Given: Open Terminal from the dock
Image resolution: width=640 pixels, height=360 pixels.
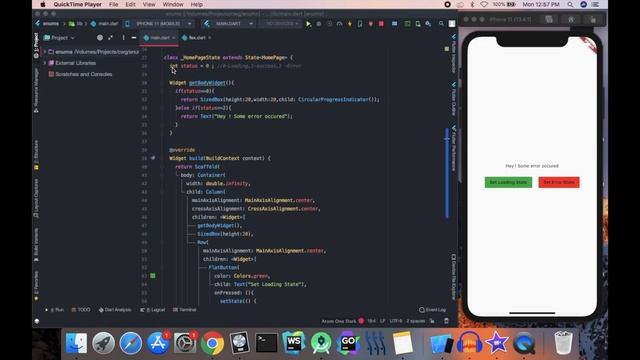Looking at the screenshot, I should tap(267, 343).
